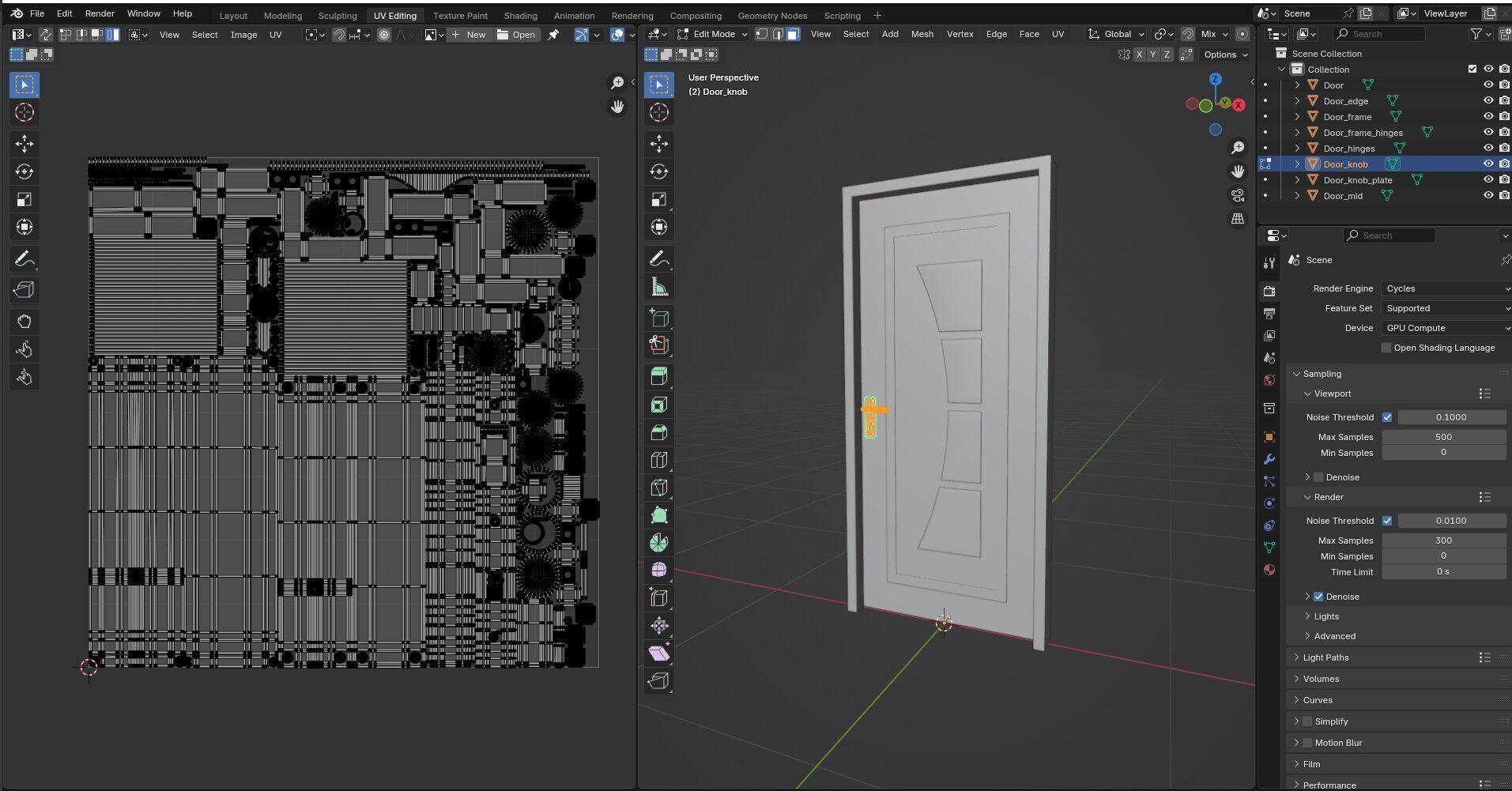Viewport: 1512px width, 791px height.
Task: Select the Grab tool in UV editor
Action: (25, 322)
